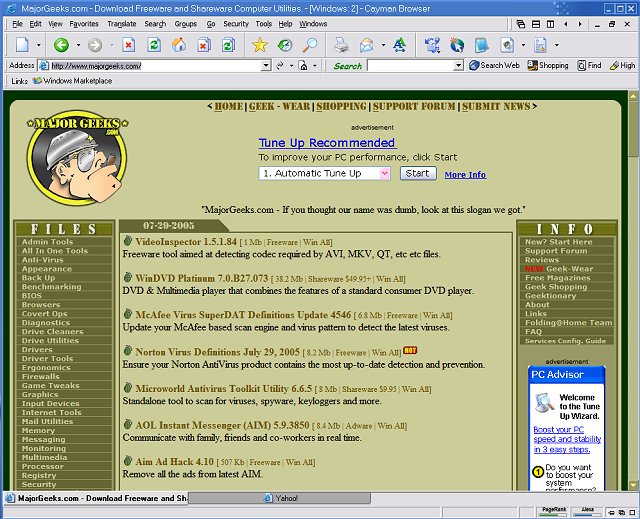
Task: Click the Alexa status bar meter
Action: click(587, 512)
